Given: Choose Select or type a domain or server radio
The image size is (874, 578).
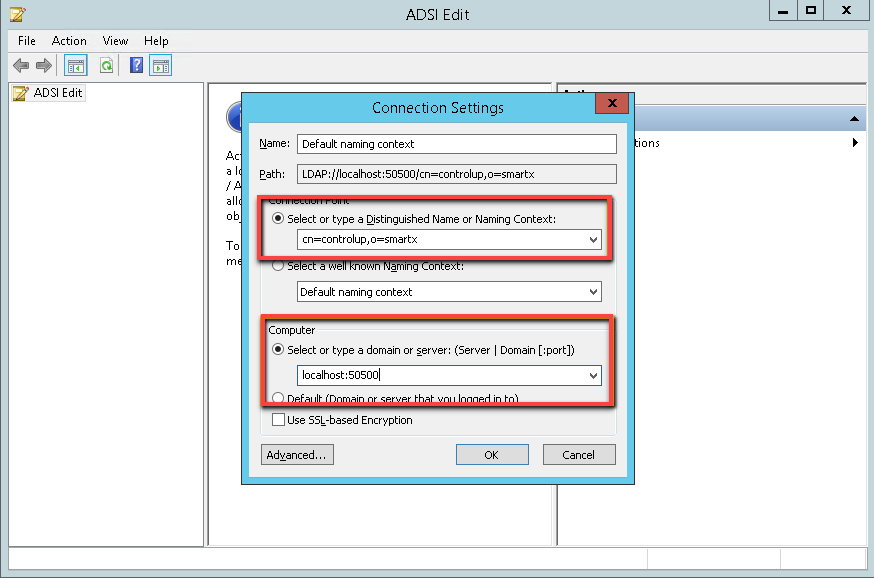Looking at the screenshot, I should click(278, 349).
